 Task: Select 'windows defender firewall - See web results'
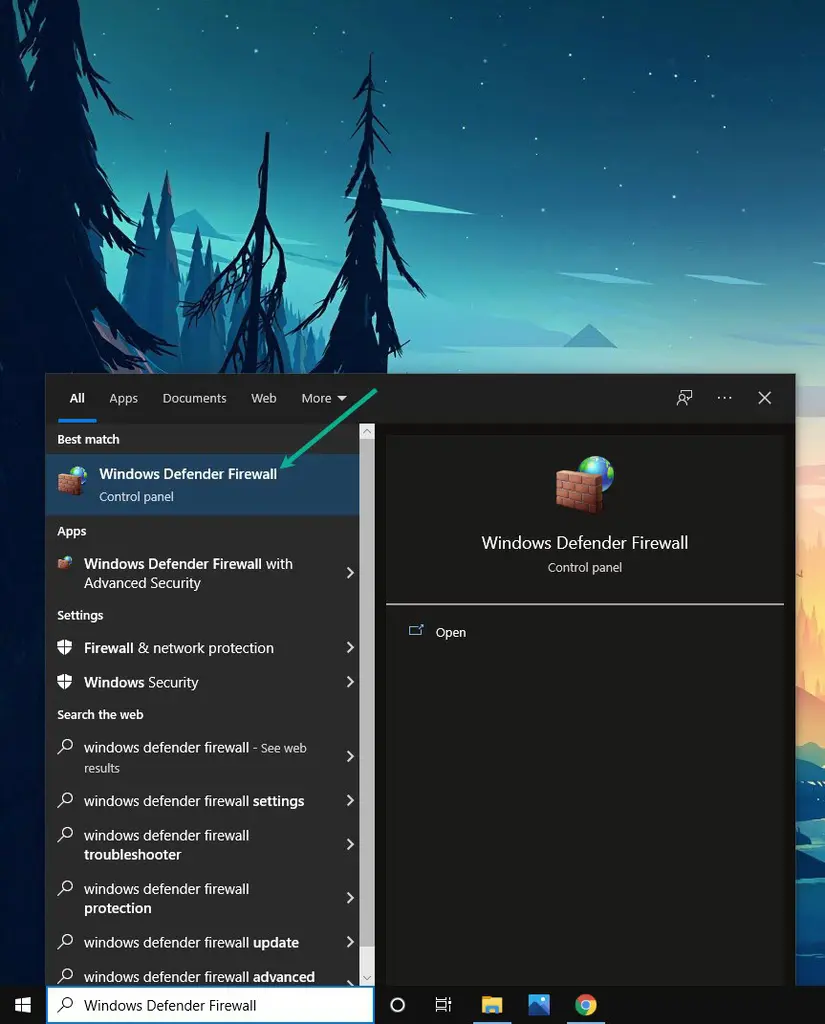[202, 757]
